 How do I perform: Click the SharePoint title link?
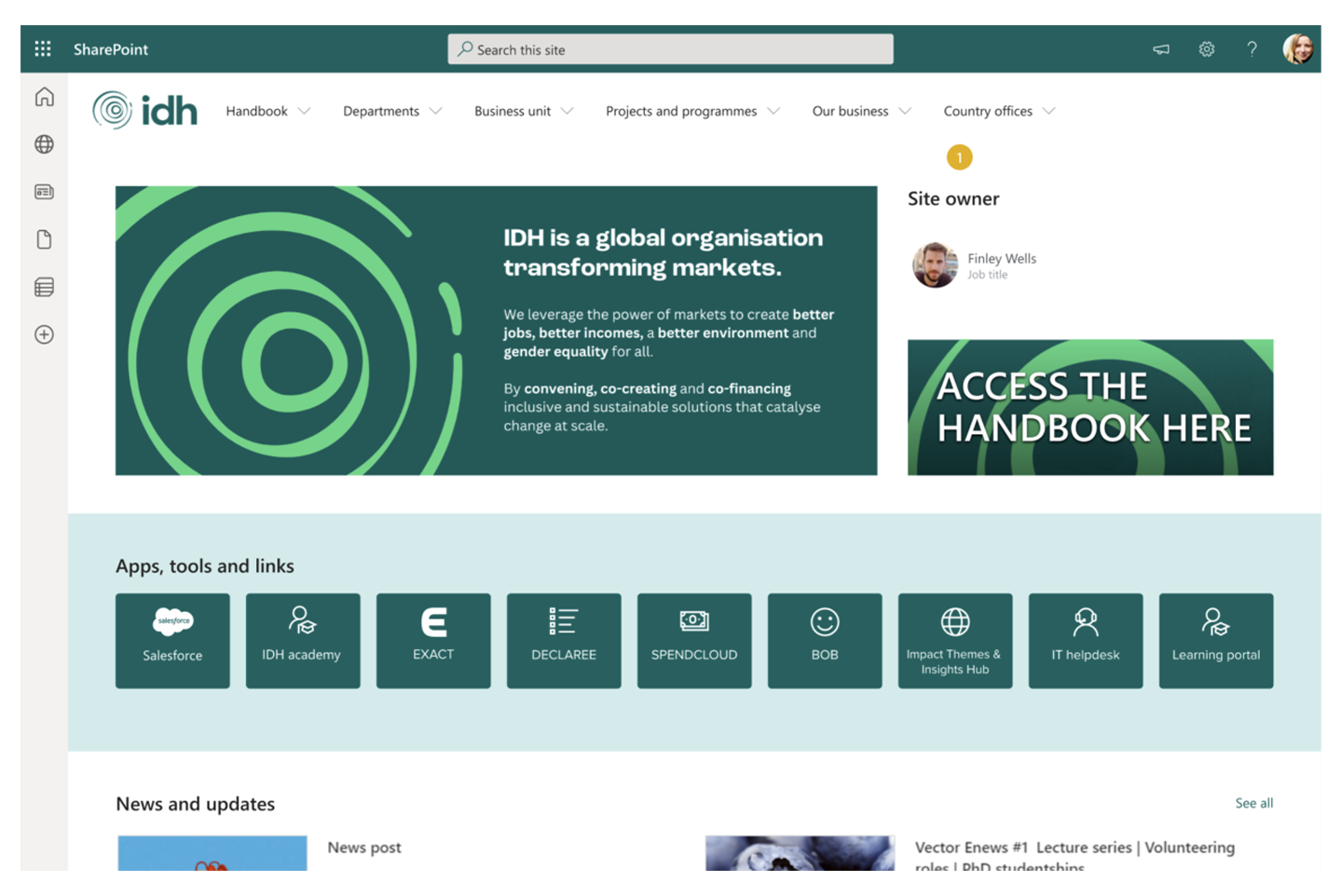[111, 49]
